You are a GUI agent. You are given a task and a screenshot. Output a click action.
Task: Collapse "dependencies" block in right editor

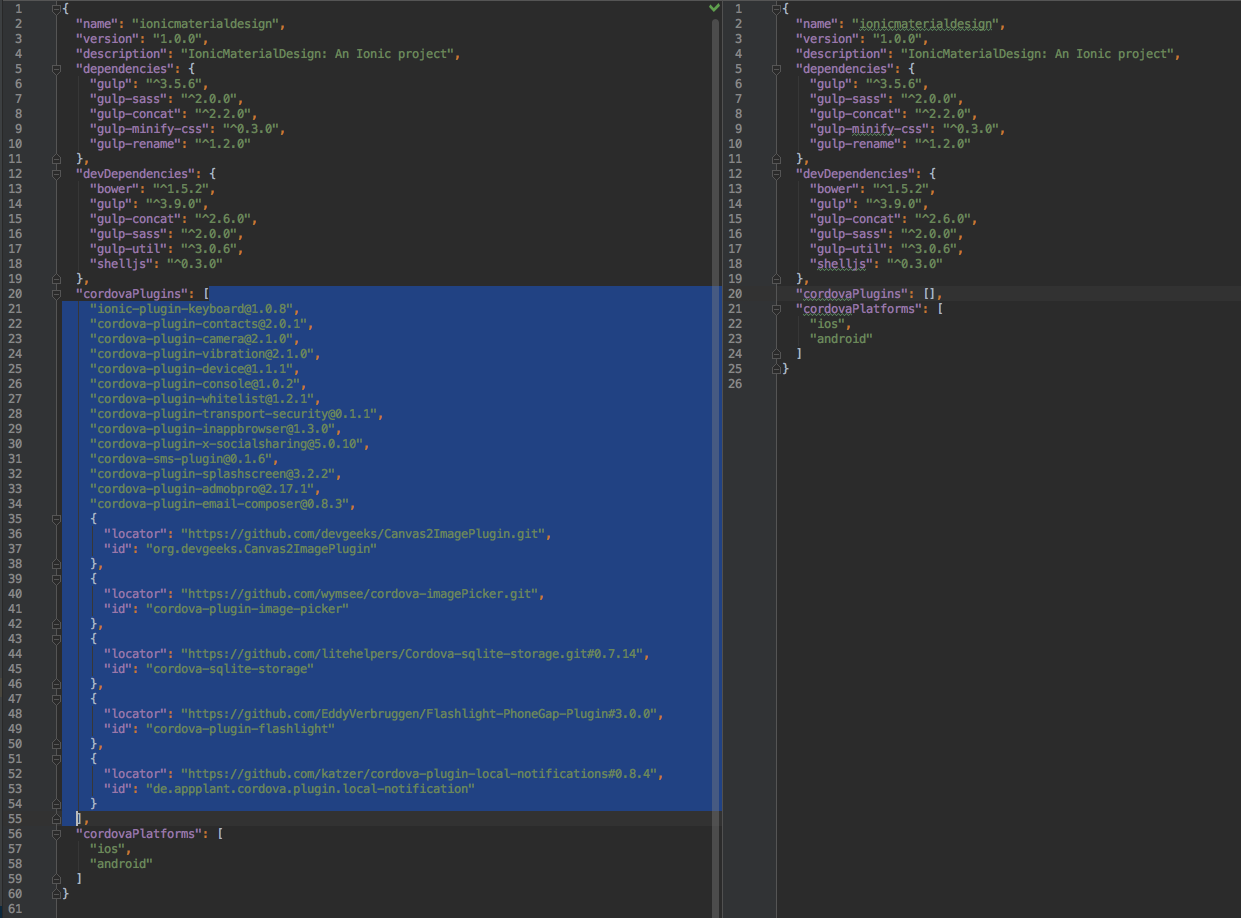click(778, 69)
